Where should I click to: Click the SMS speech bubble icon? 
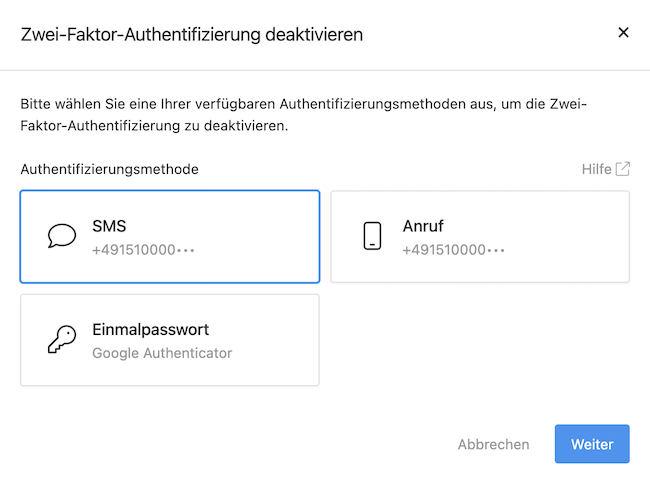(x=62, y=236)
